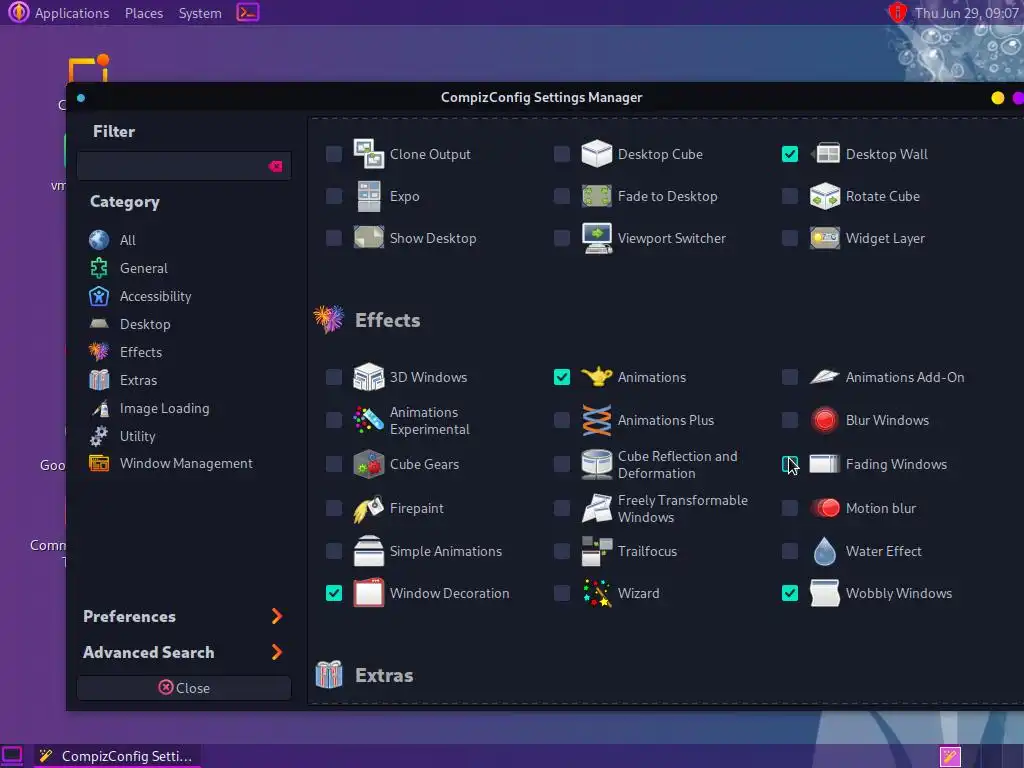
Task: Open the Cube Gears plugin icon
Action: 368,464
